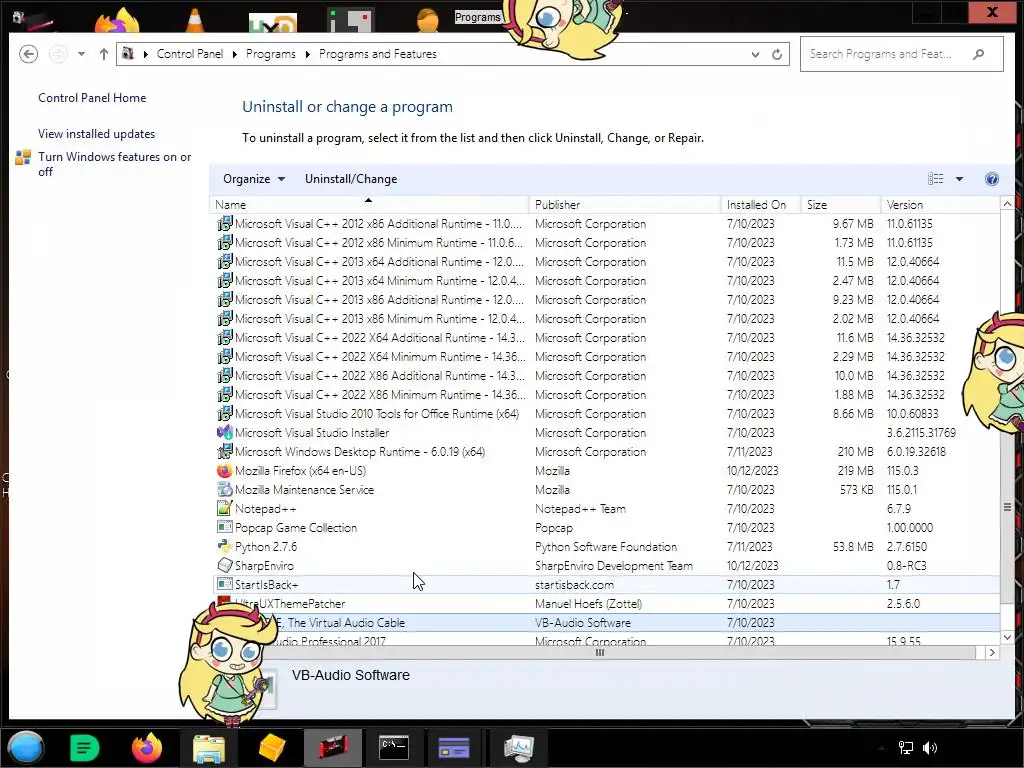Open File Explorer from the taskbar

coord(209,748)
